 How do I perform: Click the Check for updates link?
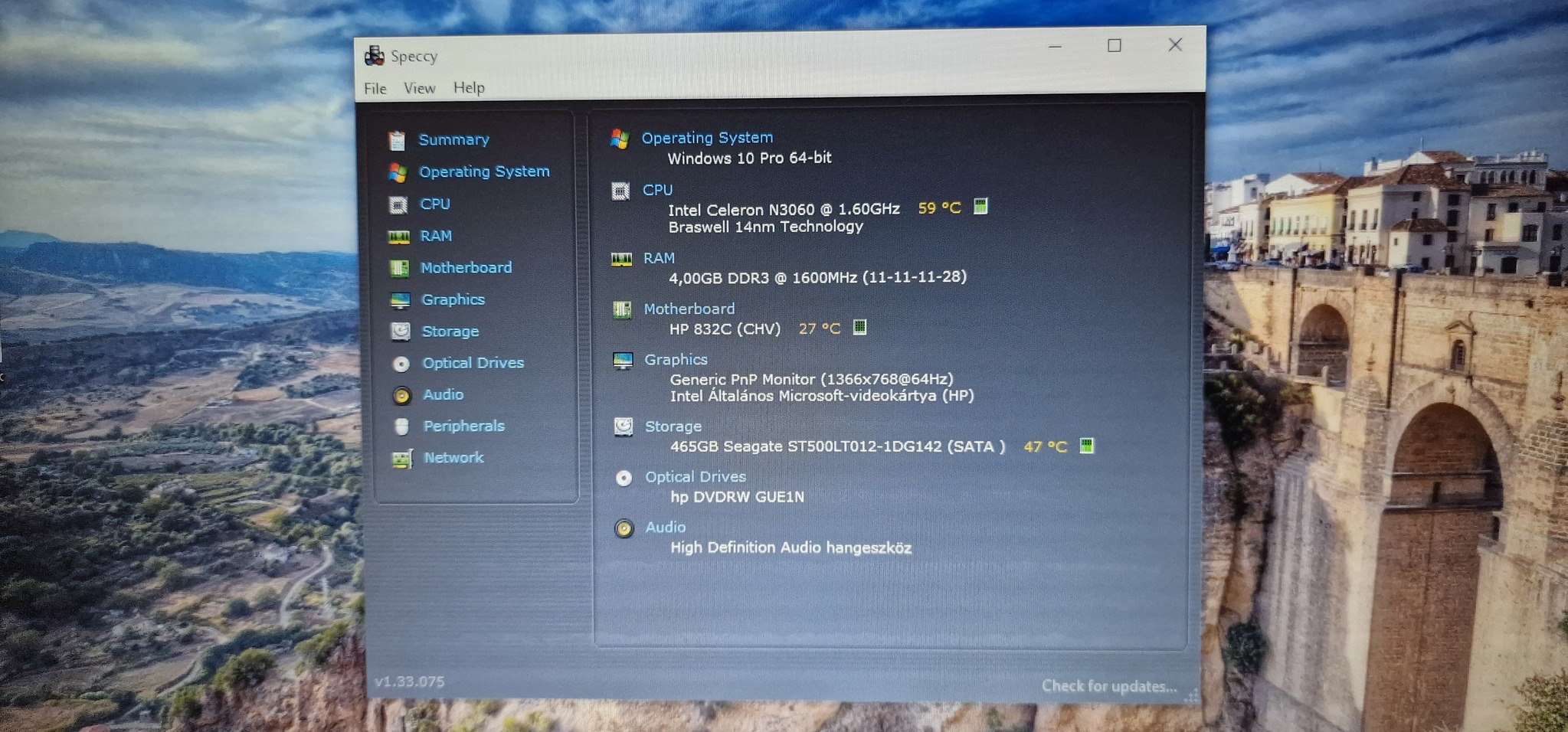1109,686
